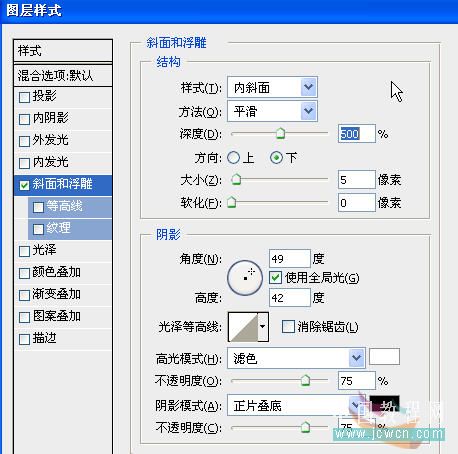Enable the 消除锯齿 anti-alias checkbox
The image size is (458, 454).
tap(288, 327)
